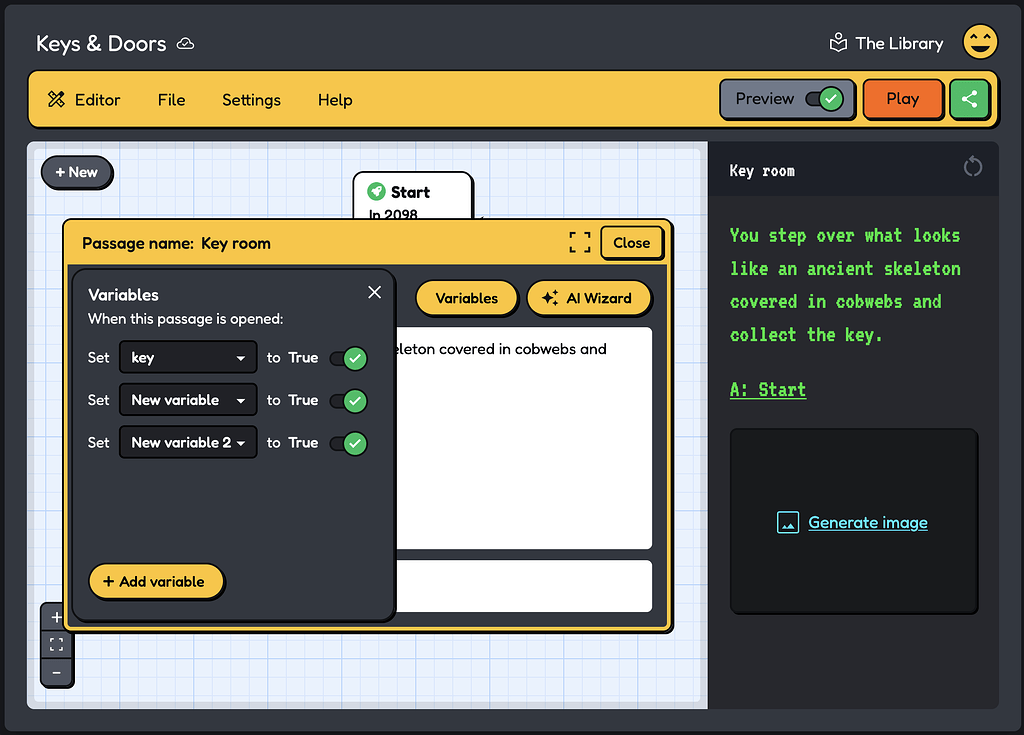
Task: Click the fullscreen expand icon on the passage editor
Action: pyautogui.click(x=579, y=241)
